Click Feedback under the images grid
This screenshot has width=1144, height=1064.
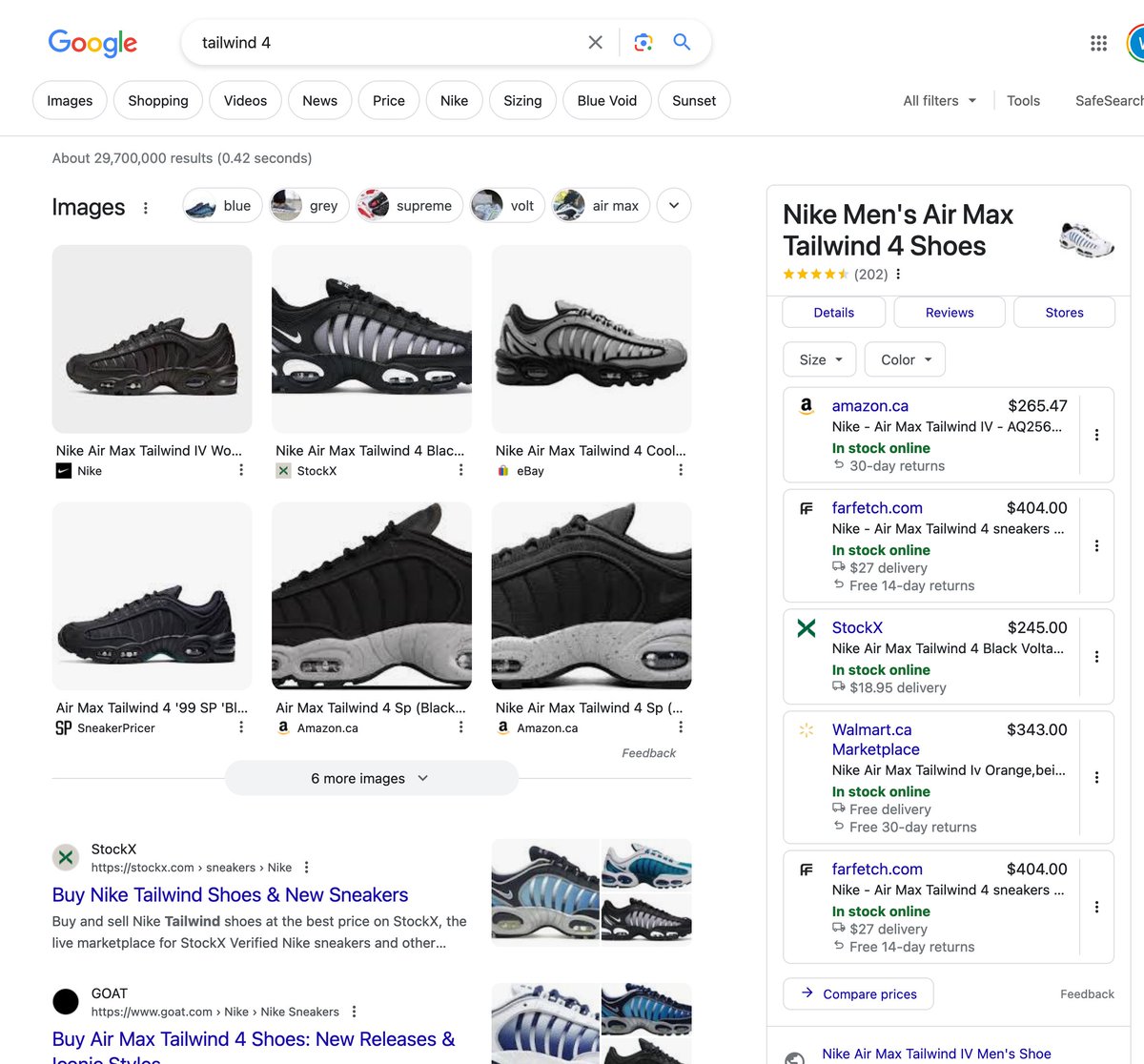pyautogui.click(x=648, y=753)
